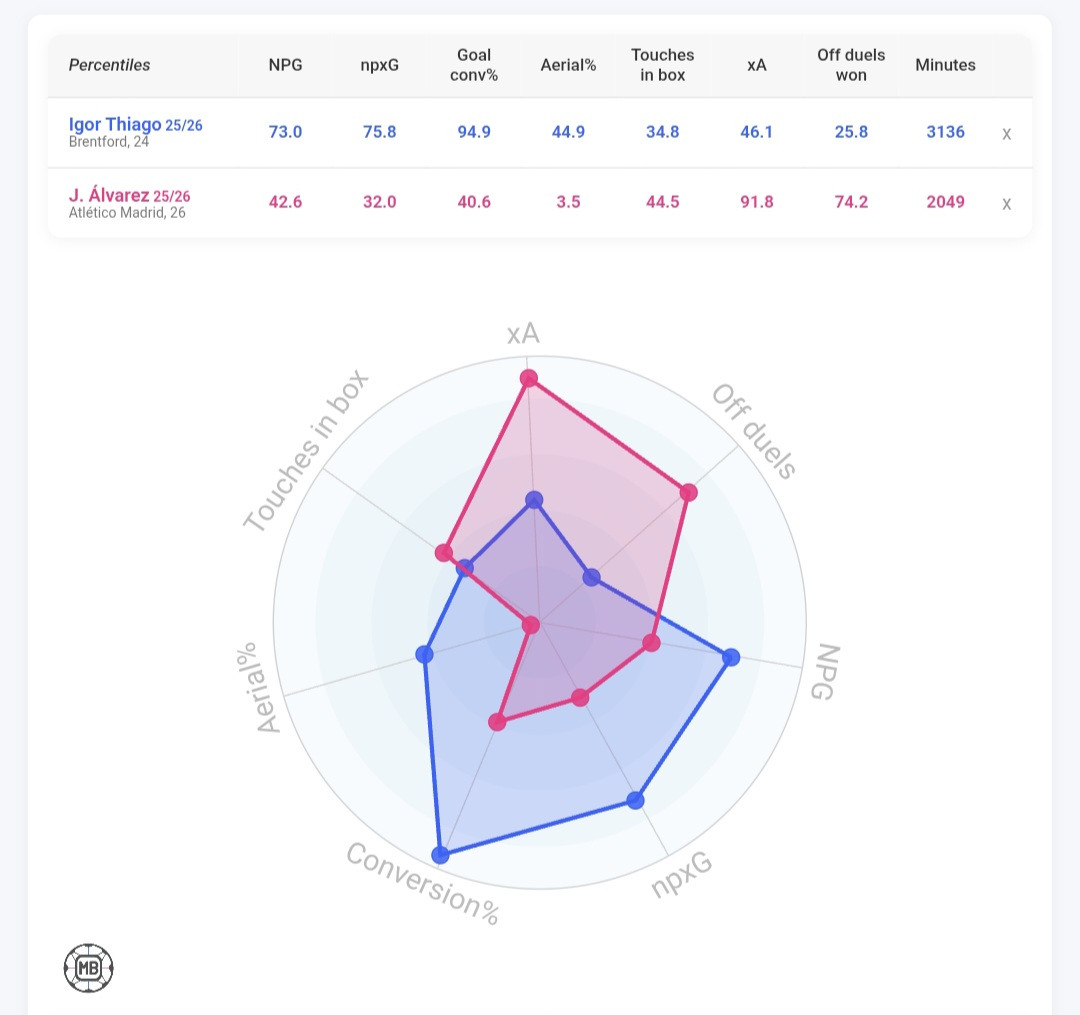Select the Minutes column header
Viewport: 1080px width, 1015px height.
pos(945,65)
